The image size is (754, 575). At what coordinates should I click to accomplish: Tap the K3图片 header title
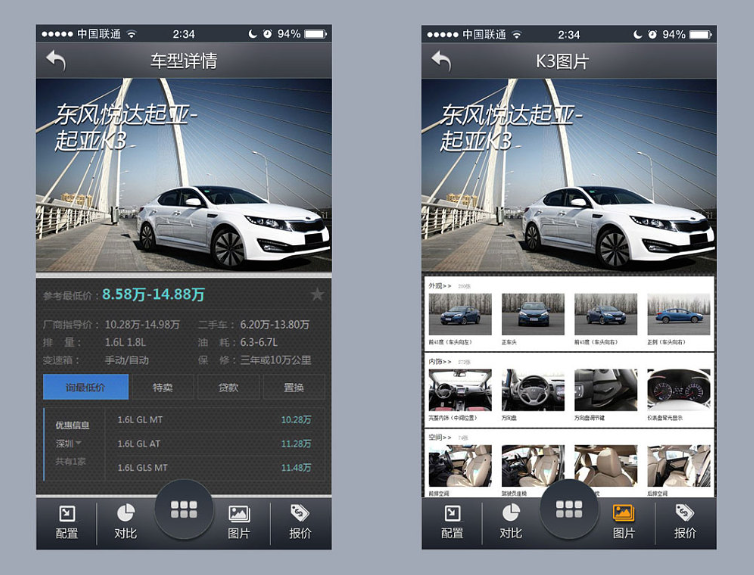562,62
